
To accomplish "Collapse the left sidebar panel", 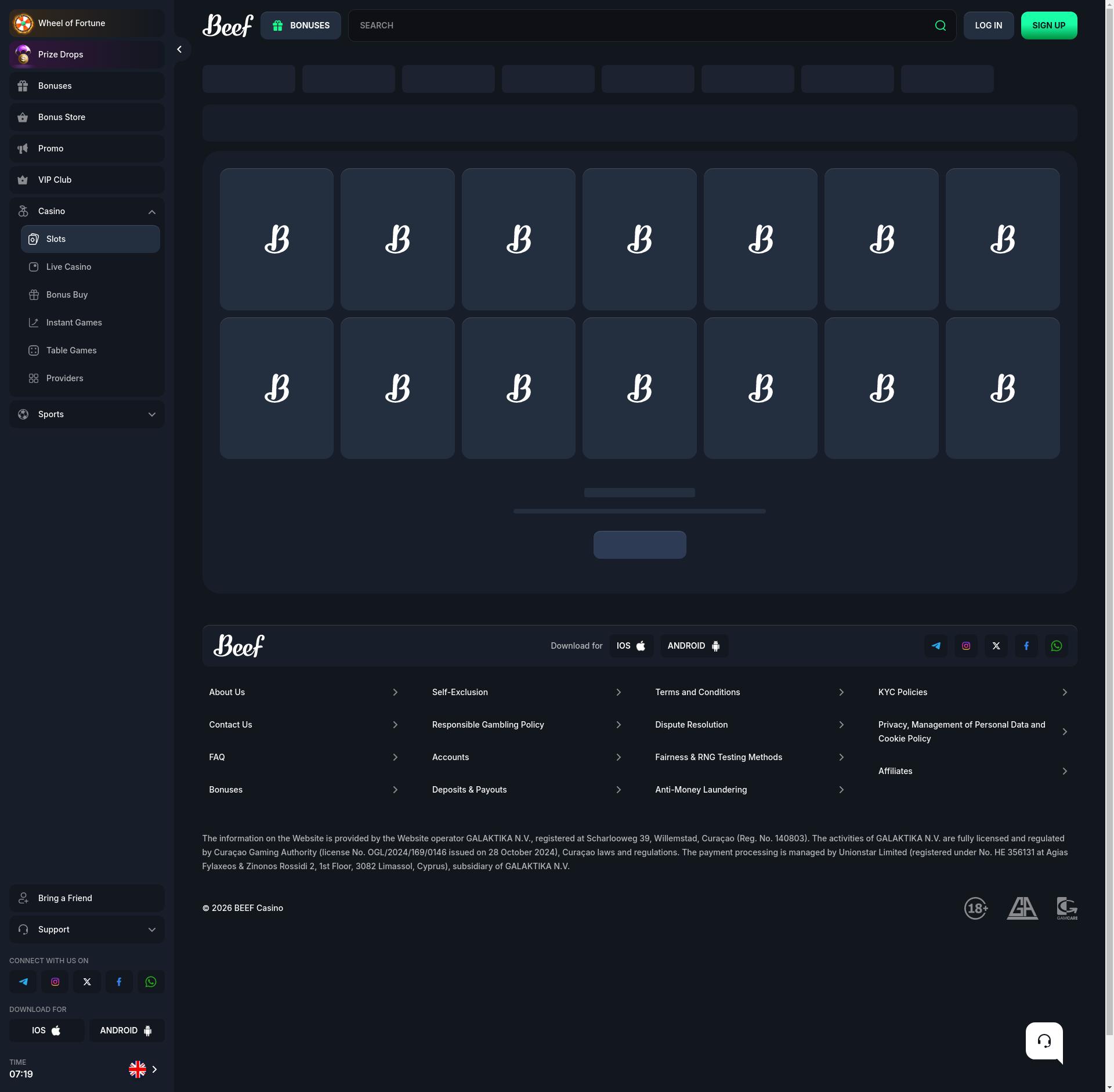I will click(179, 49).
